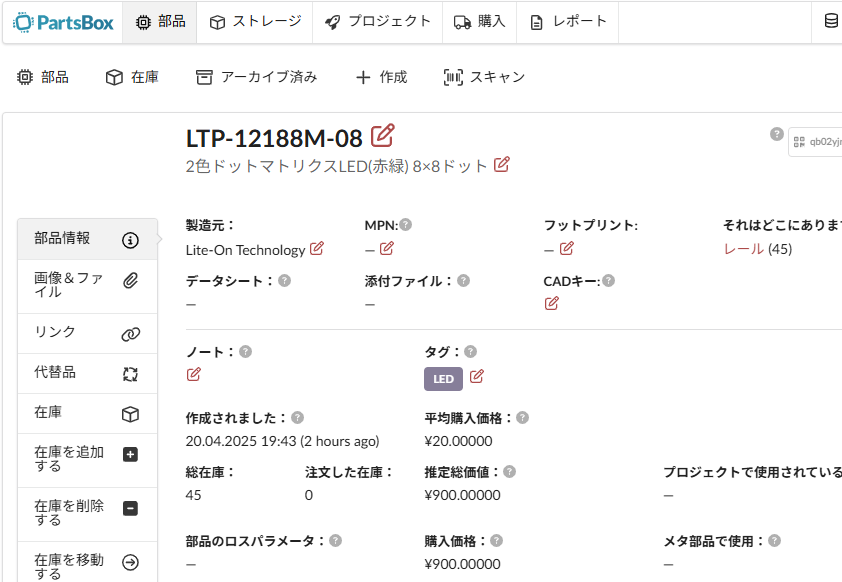Click the database icon in top bar
Screen dimensions: 842x582
(831, 21)
